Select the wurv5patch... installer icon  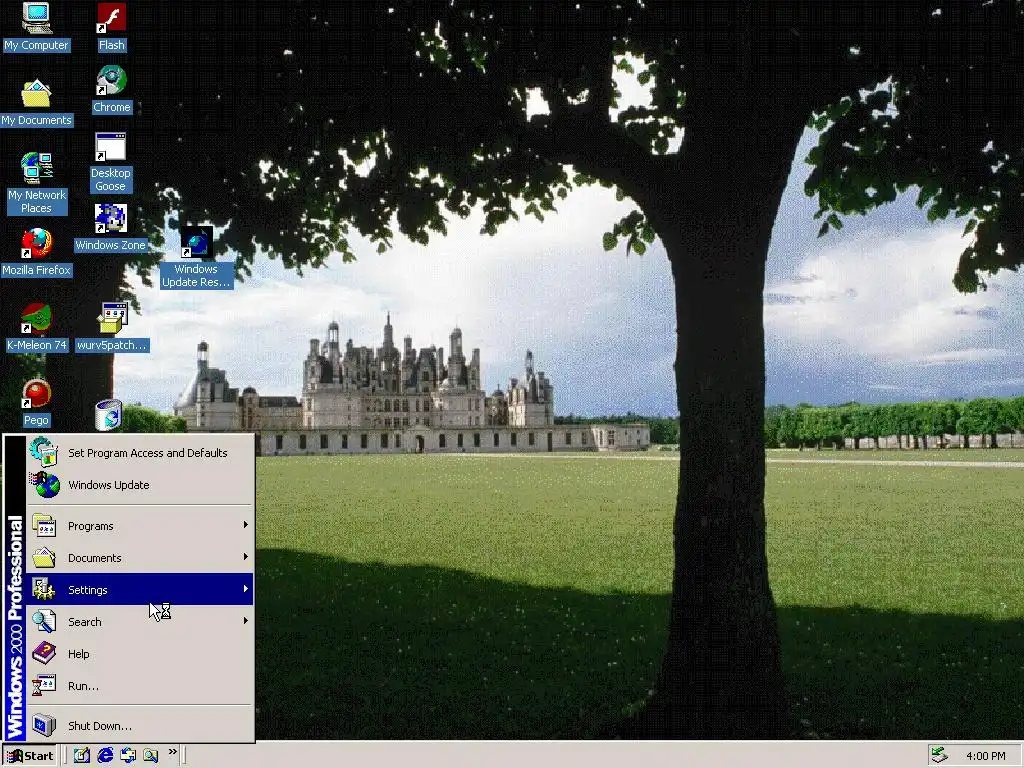click(112, 319)
